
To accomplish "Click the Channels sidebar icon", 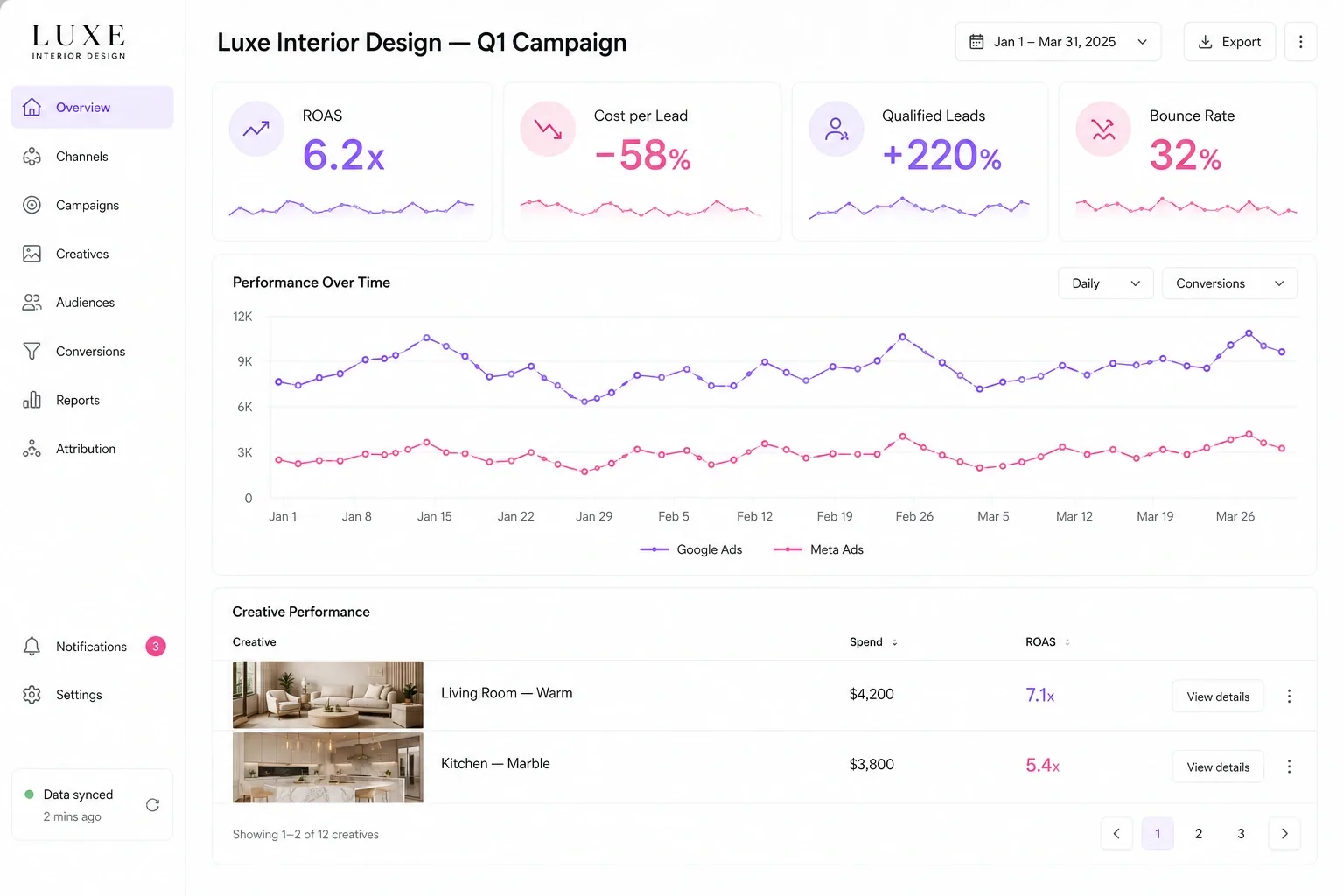I will click(x=32, y=156).
